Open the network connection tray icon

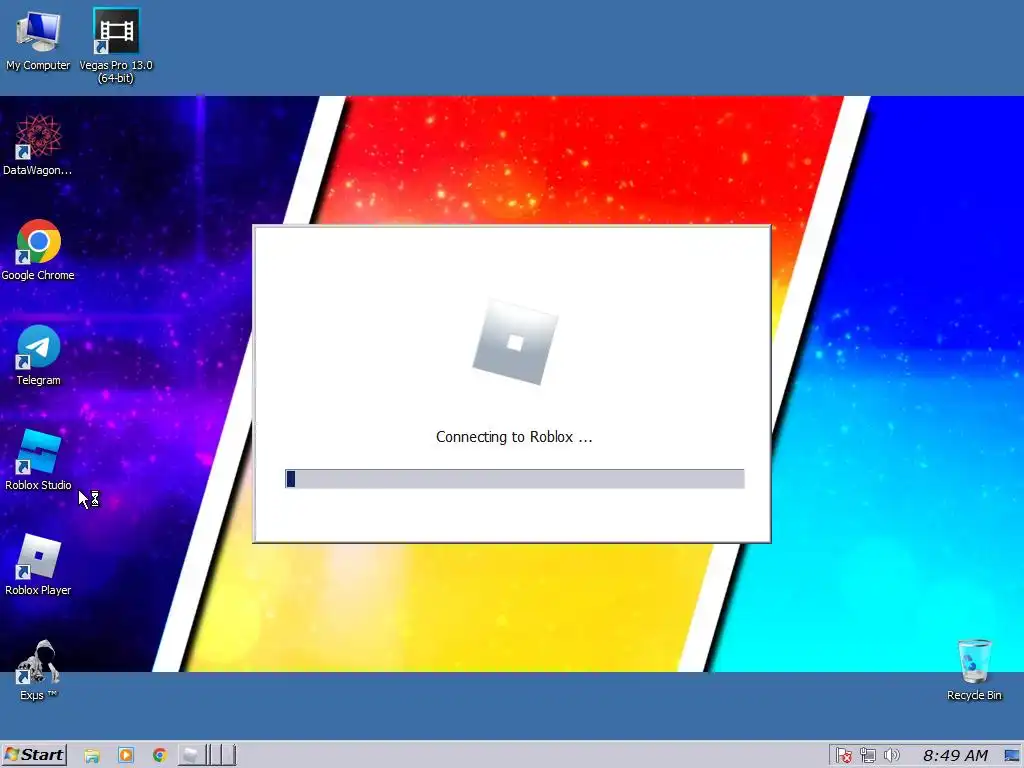tap(867, 756)
